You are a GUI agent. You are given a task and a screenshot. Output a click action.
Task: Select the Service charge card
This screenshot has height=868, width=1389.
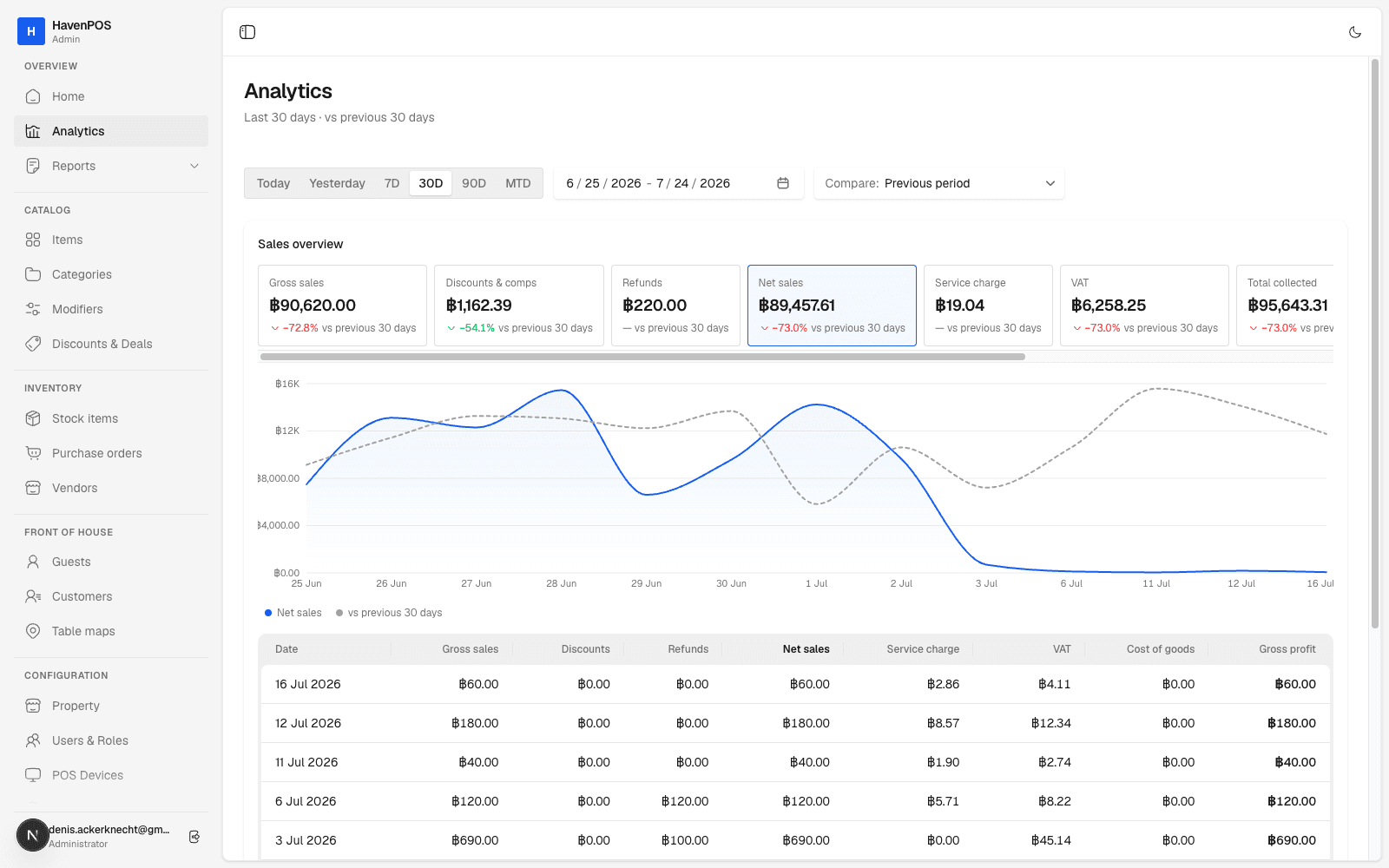tap(988, 306)
